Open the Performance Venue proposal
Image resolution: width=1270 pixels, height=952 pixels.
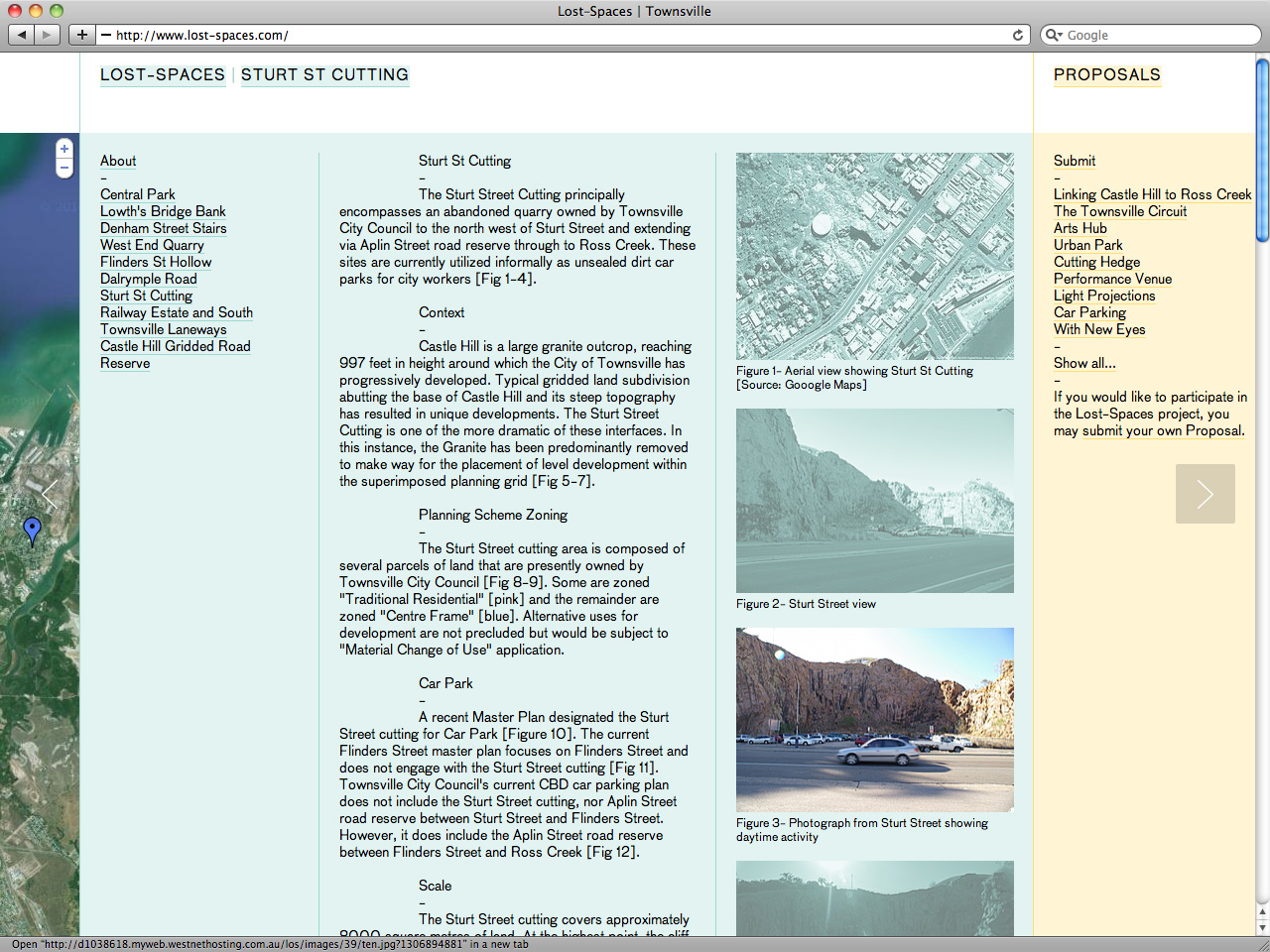[x=1113, y=279]
